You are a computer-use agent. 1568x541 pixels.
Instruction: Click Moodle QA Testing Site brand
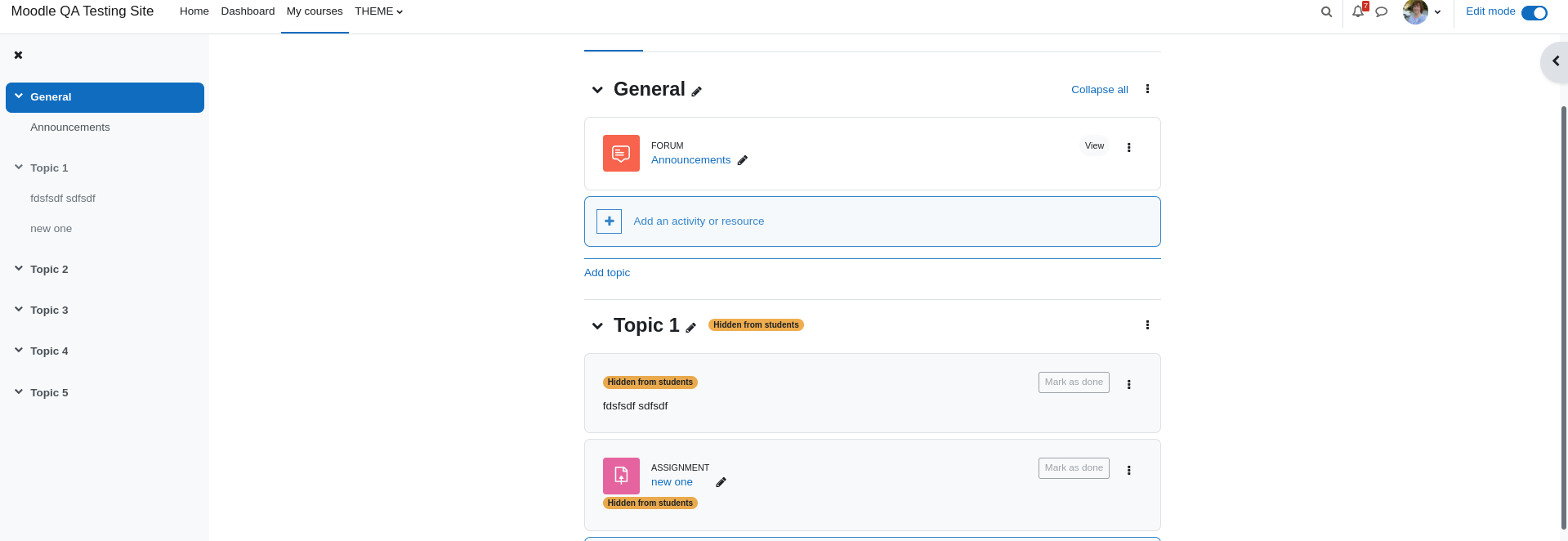pyautogui.click(x=83, y=11)
